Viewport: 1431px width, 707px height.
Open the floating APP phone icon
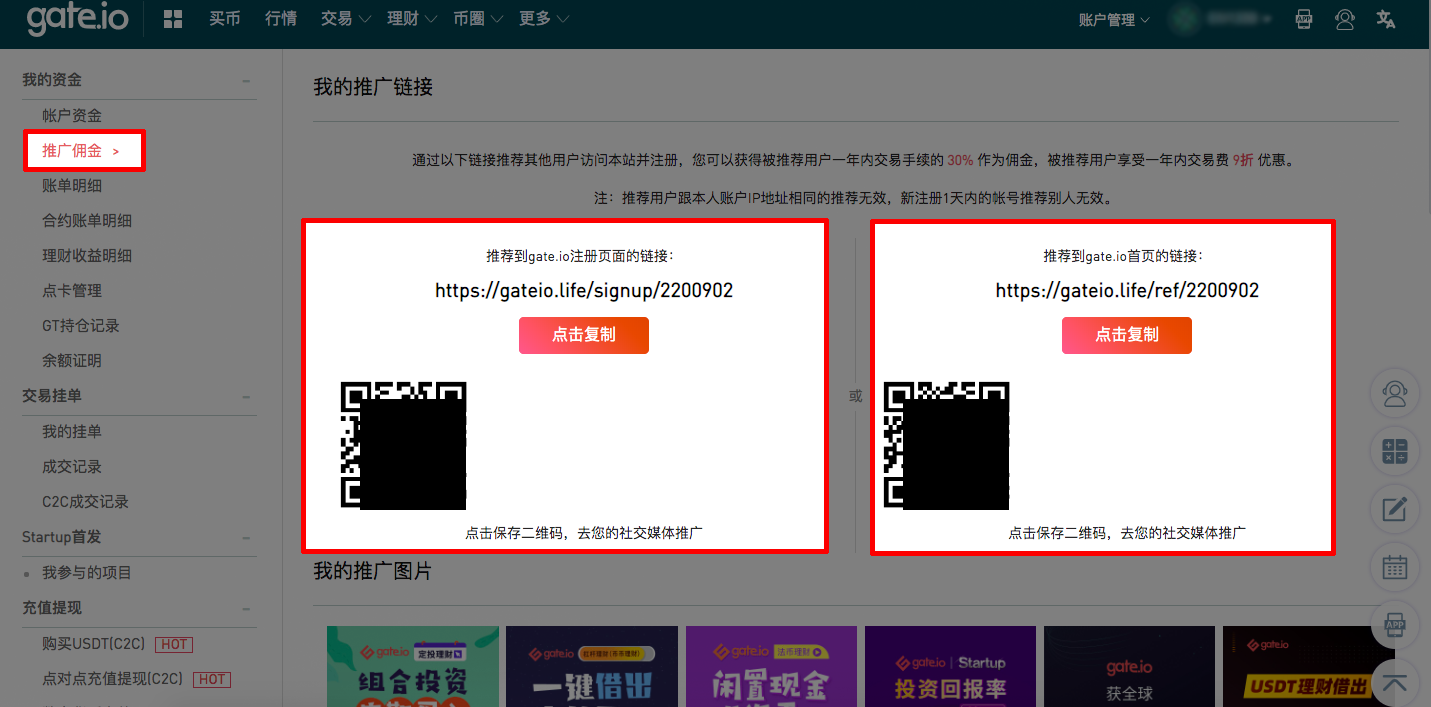tap(1395, 625)
